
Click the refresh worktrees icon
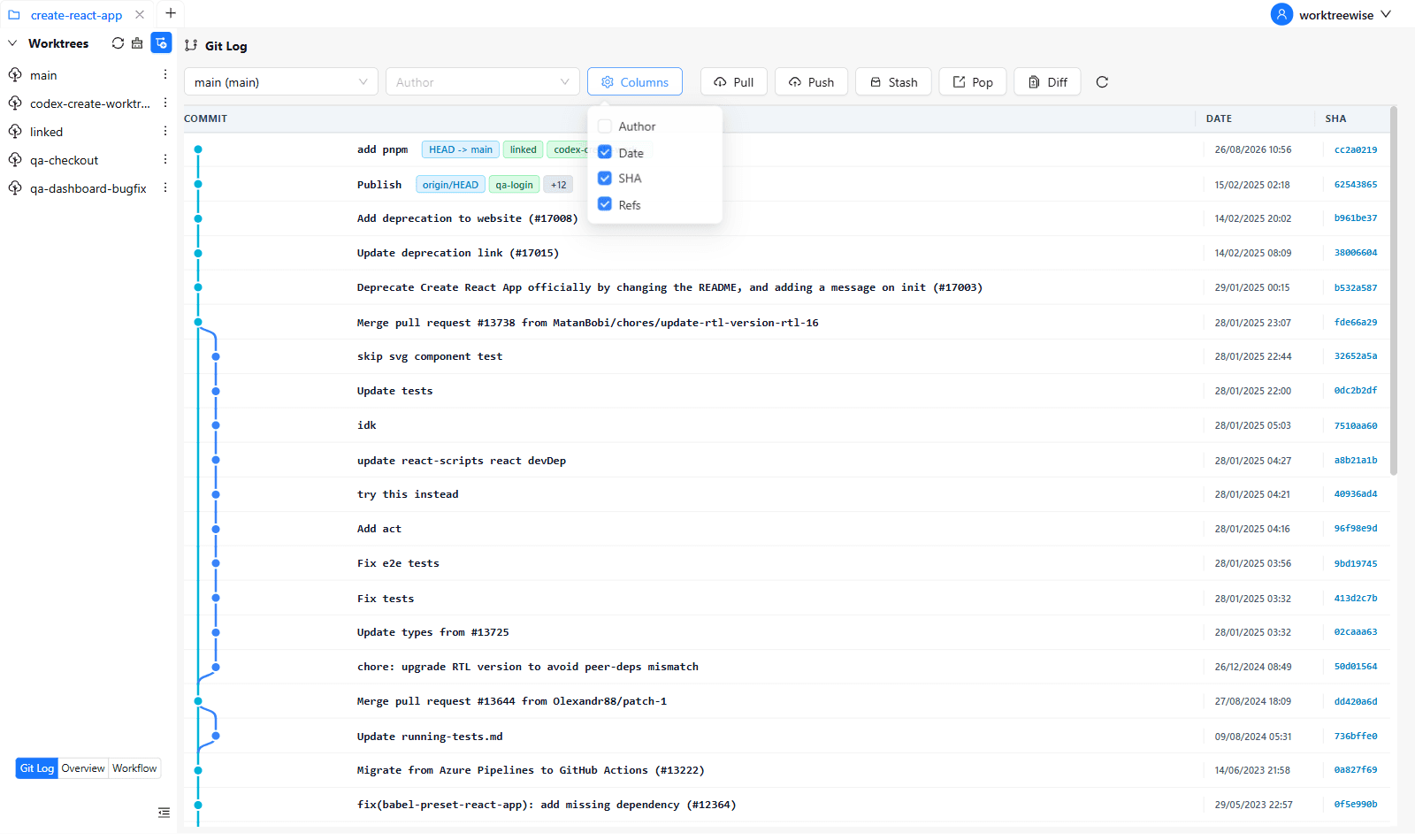(118, 43)
